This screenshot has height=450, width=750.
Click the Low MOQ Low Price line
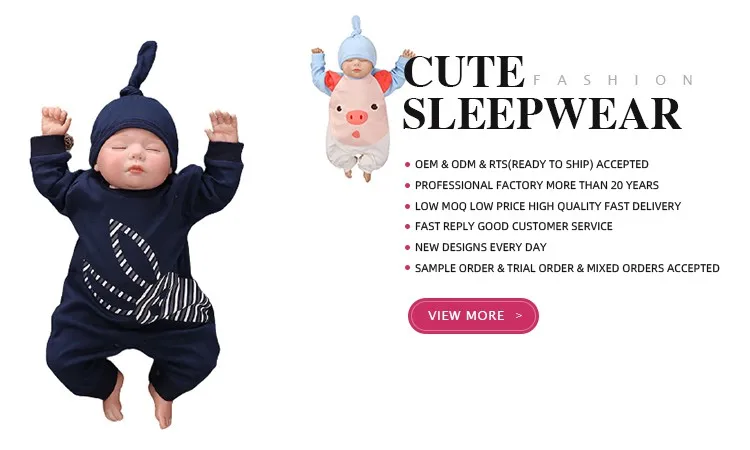pos(548,206)
